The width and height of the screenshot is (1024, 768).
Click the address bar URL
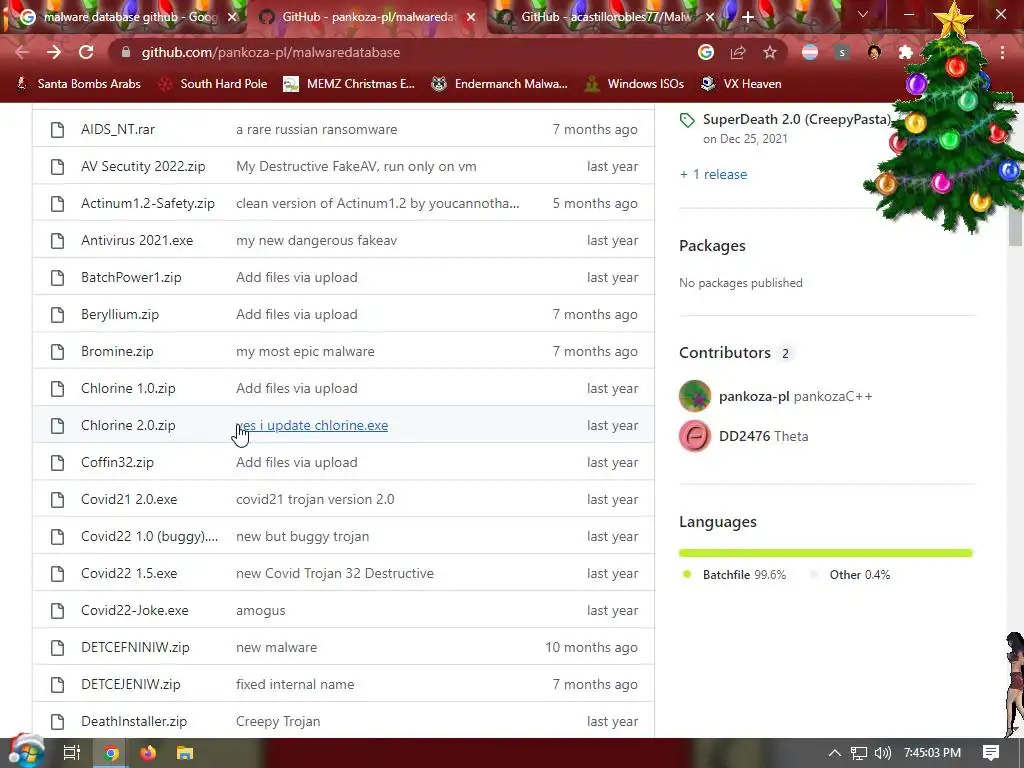coord(270,52)
